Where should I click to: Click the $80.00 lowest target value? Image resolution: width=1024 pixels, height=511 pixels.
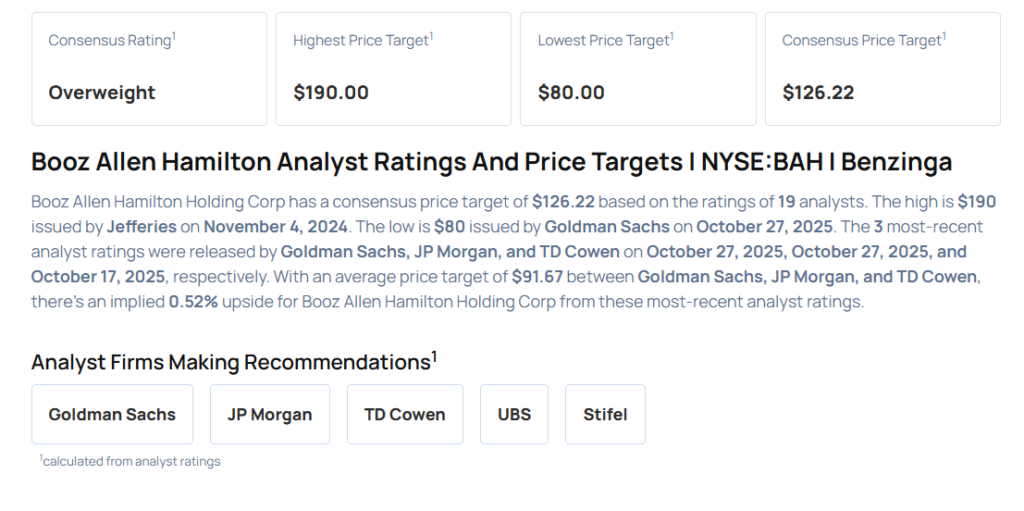[x=571, y=92]
